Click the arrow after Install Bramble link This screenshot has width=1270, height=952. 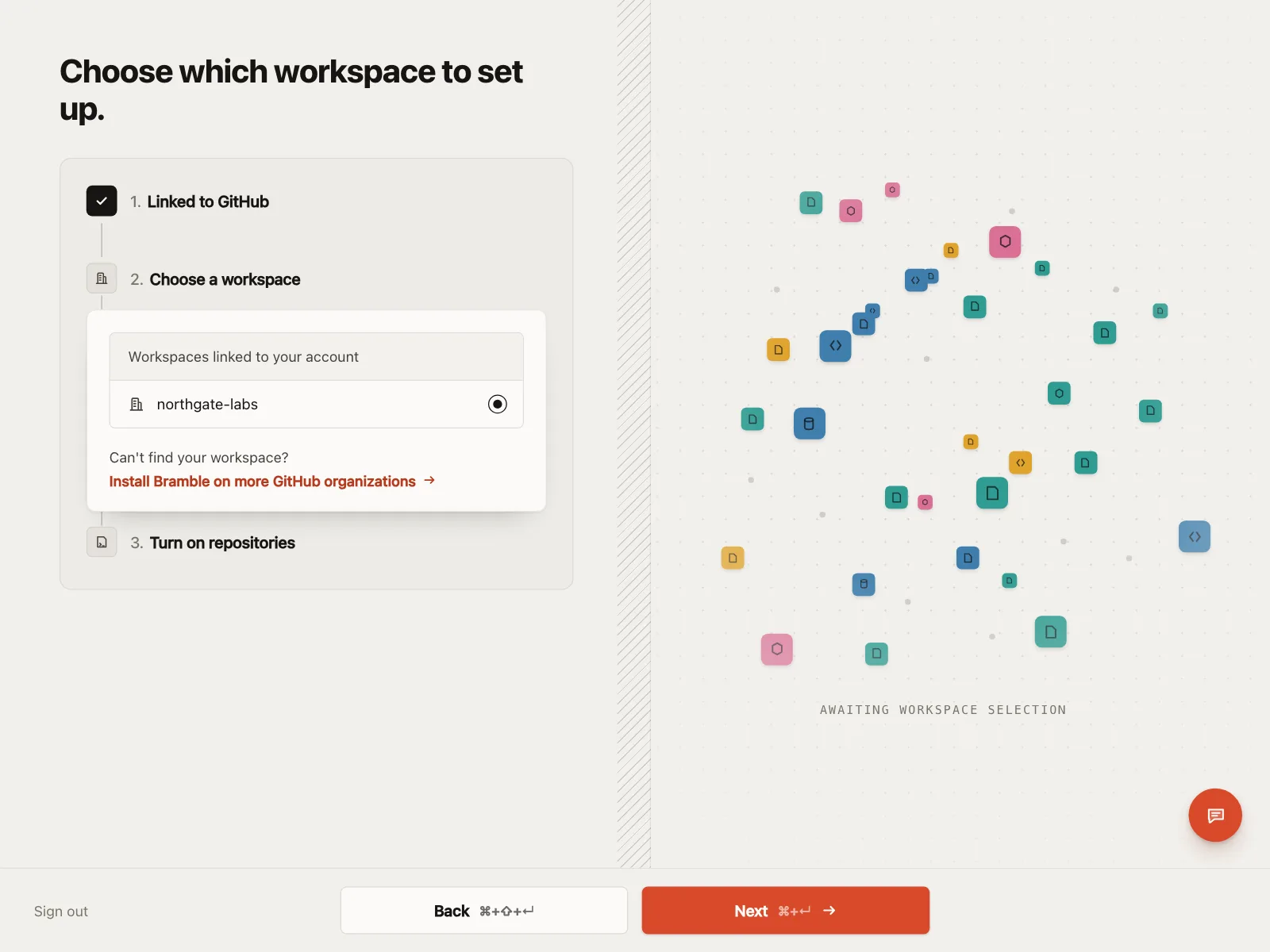(429, 481)
